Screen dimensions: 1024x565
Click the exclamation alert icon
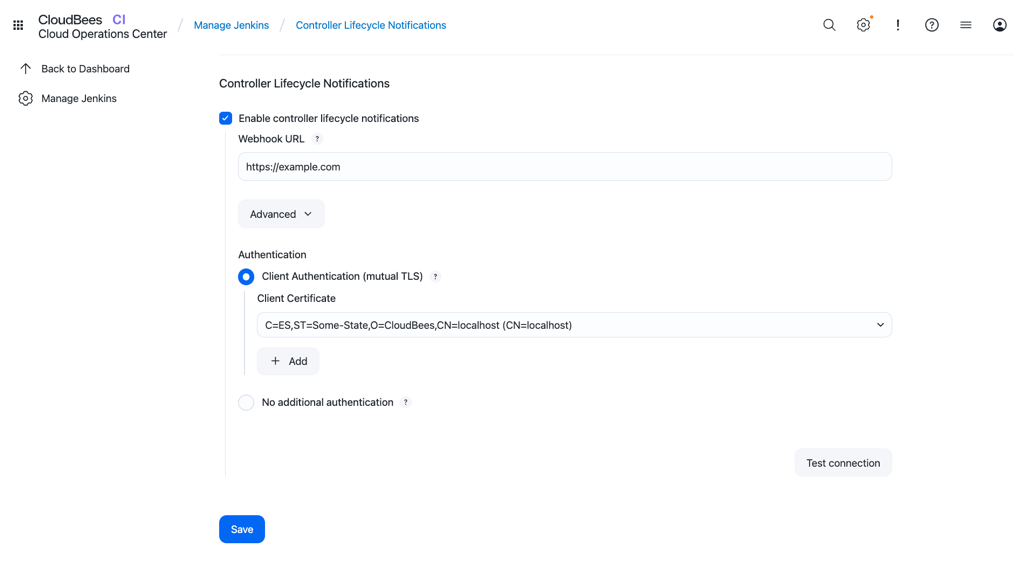pyautogui.click(x=898, y=25)
